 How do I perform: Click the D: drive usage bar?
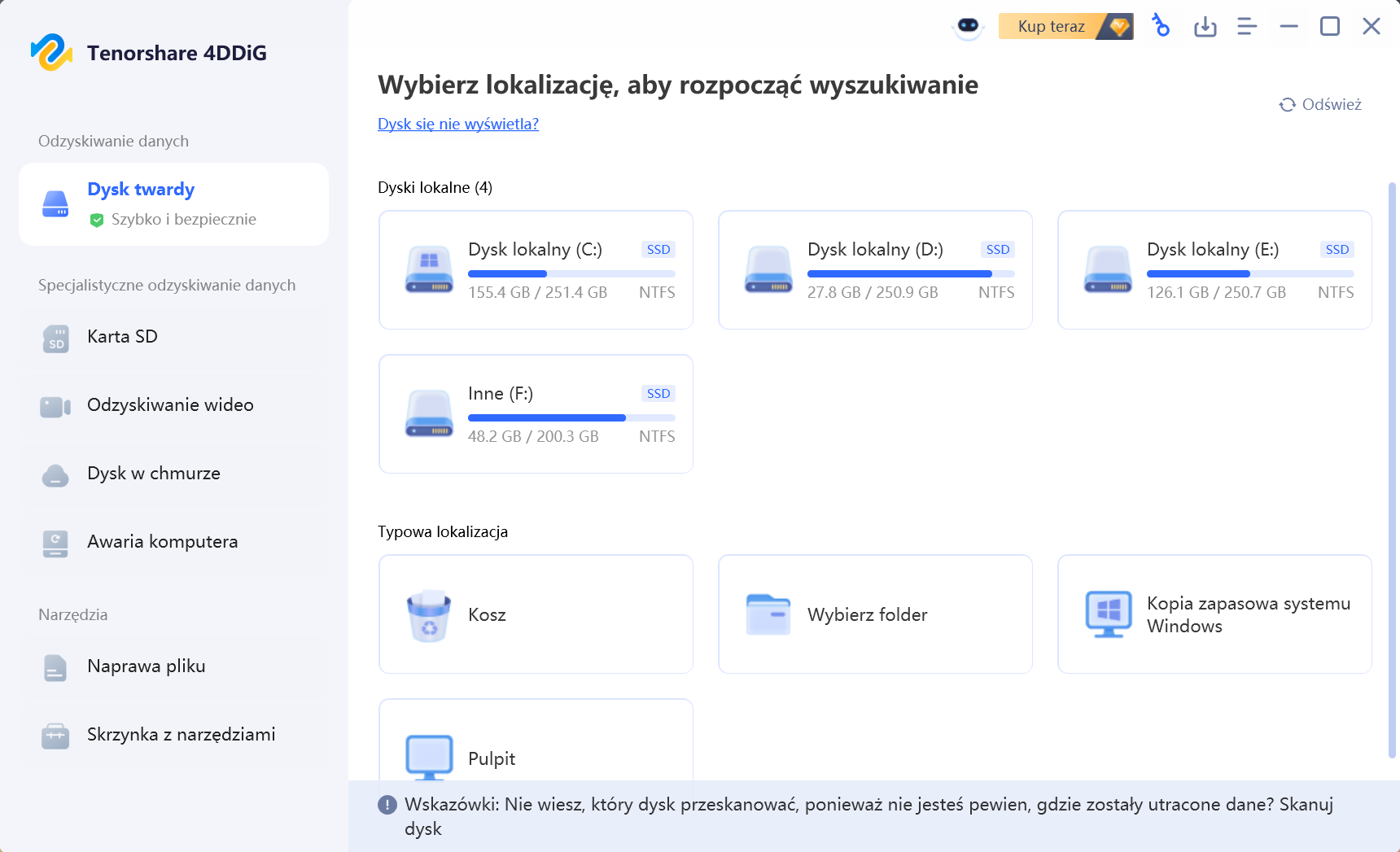coord(911,273)
